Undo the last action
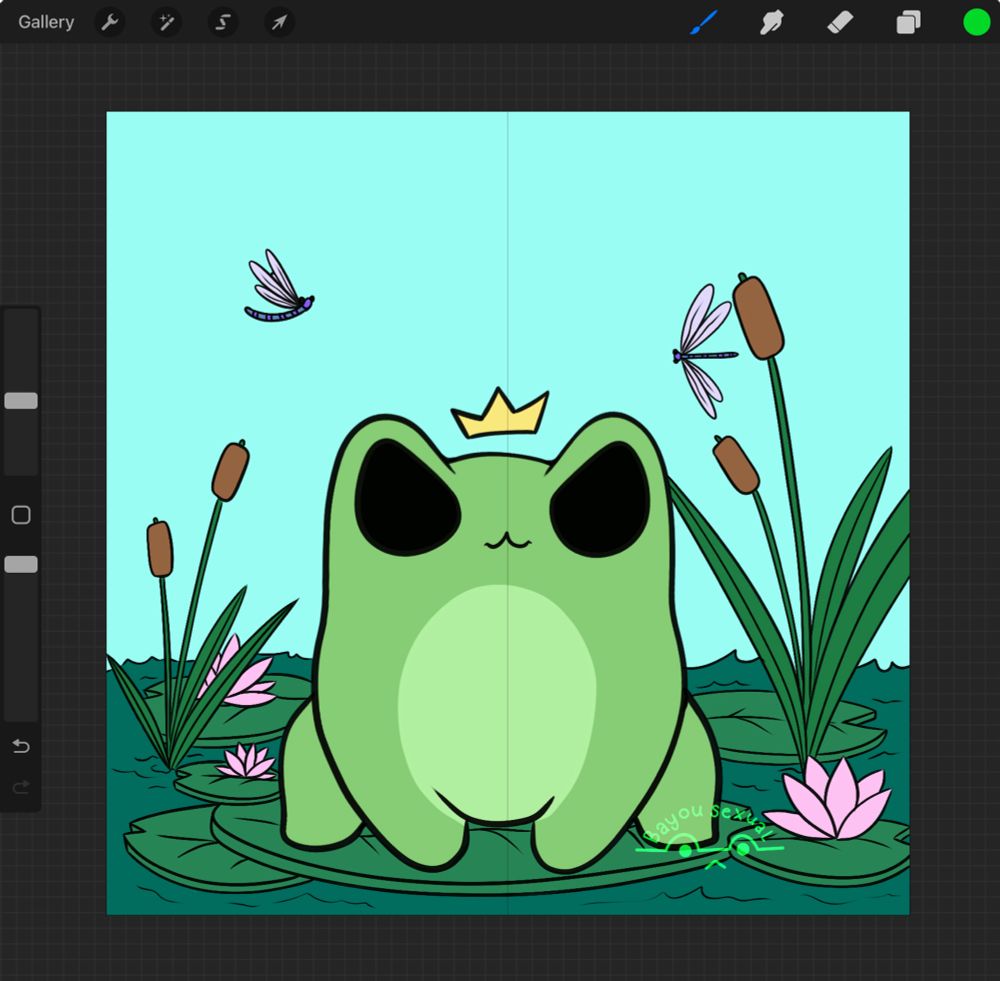The height and width of the screenshot is (981, 1000). click(21, 747)
